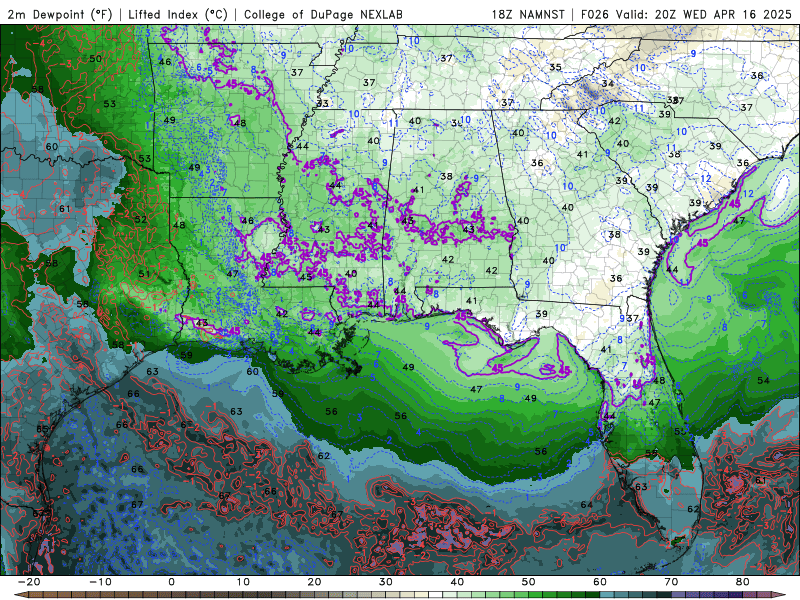Click the black "34" dewpoint value on the map
The image size is (800, 600).
pyautogui.click(x=608, y=84)
